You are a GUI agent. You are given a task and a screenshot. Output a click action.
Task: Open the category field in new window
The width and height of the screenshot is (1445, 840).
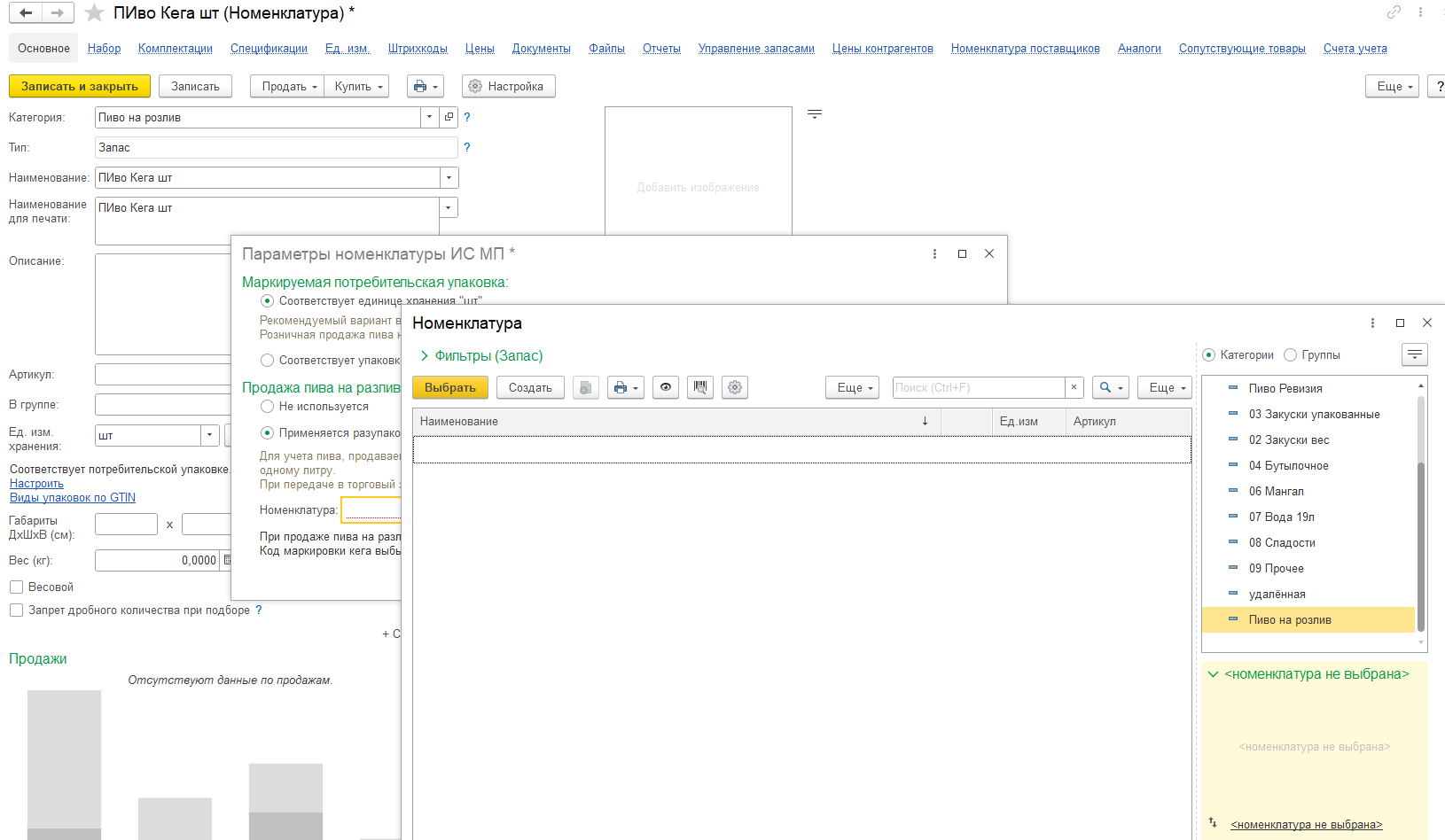point(449,117)
